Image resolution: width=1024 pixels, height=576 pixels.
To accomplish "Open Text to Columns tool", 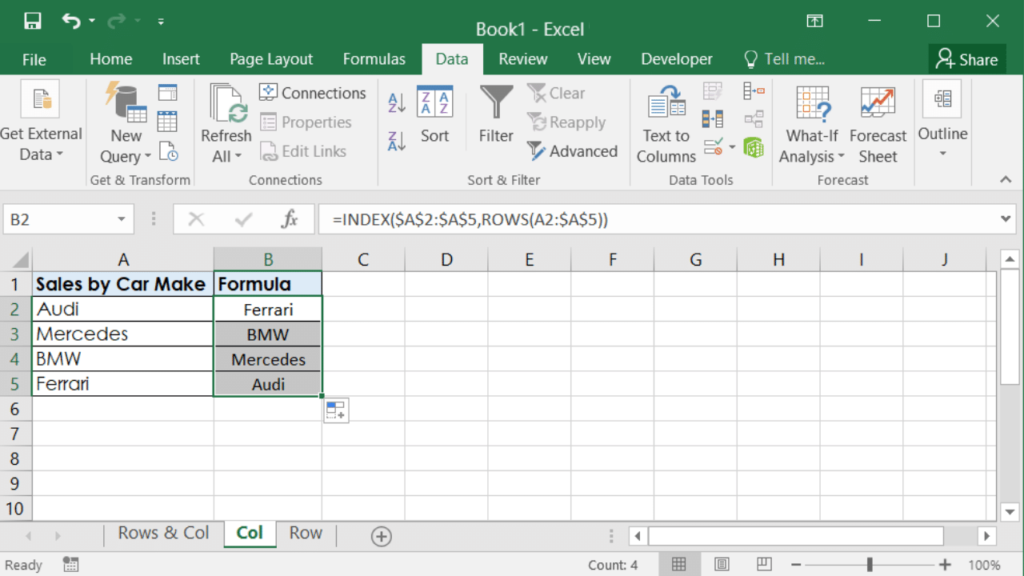I will (666, 126).
